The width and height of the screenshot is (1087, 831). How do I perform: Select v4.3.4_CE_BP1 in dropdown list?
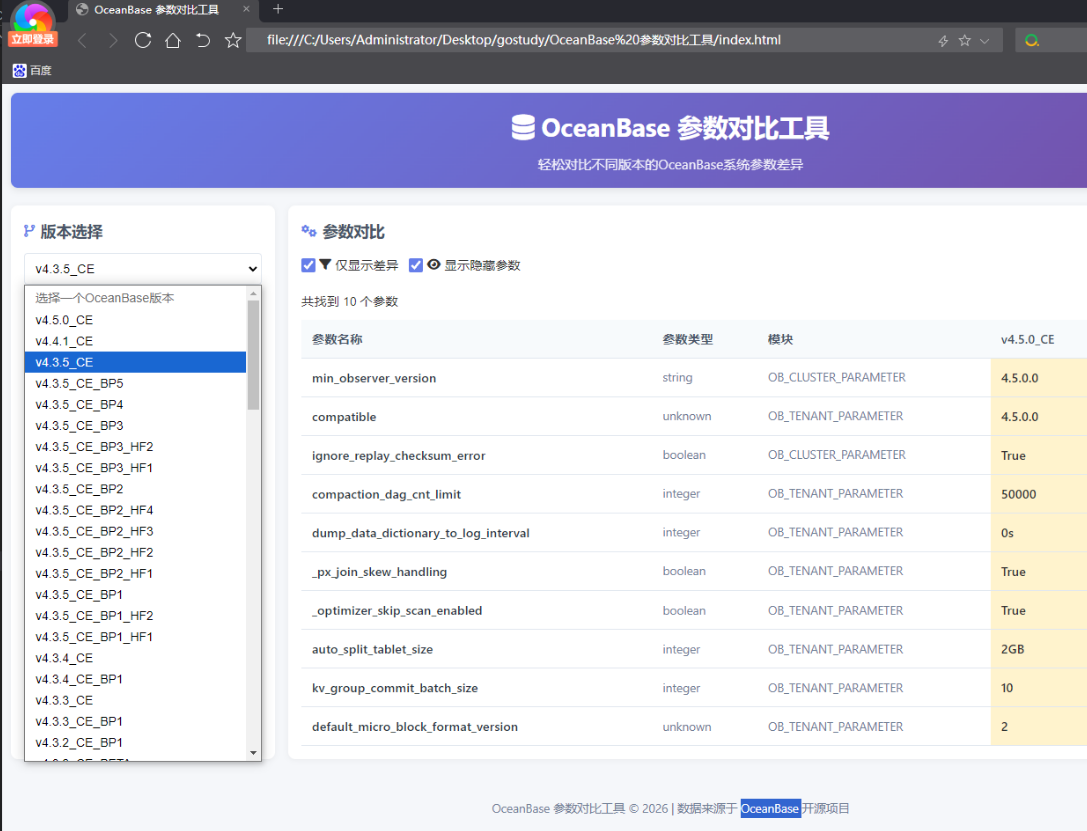[135, 679]
